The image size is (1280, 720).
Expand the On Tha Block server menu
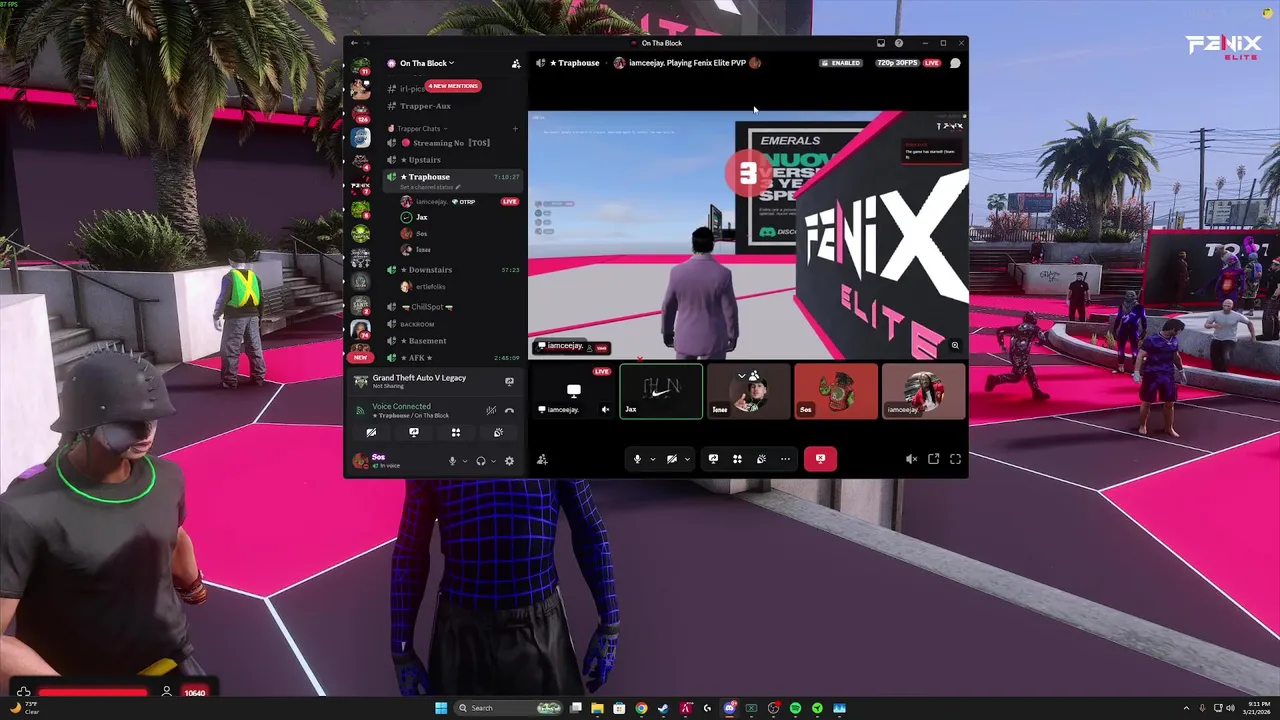coord(427,63)
